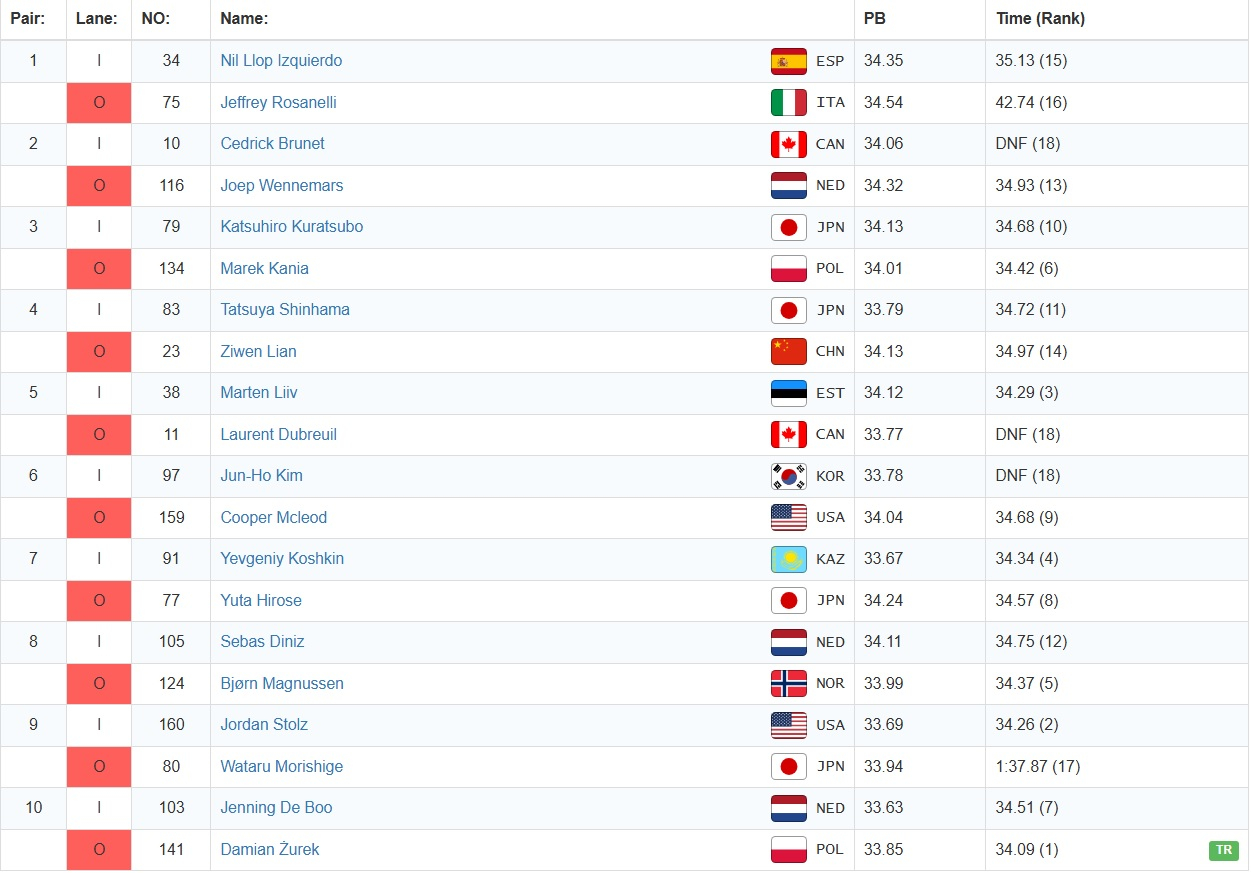Click the USA flag next to Jordan Stolz
The image size is (1251, 873).
point(788,725)
